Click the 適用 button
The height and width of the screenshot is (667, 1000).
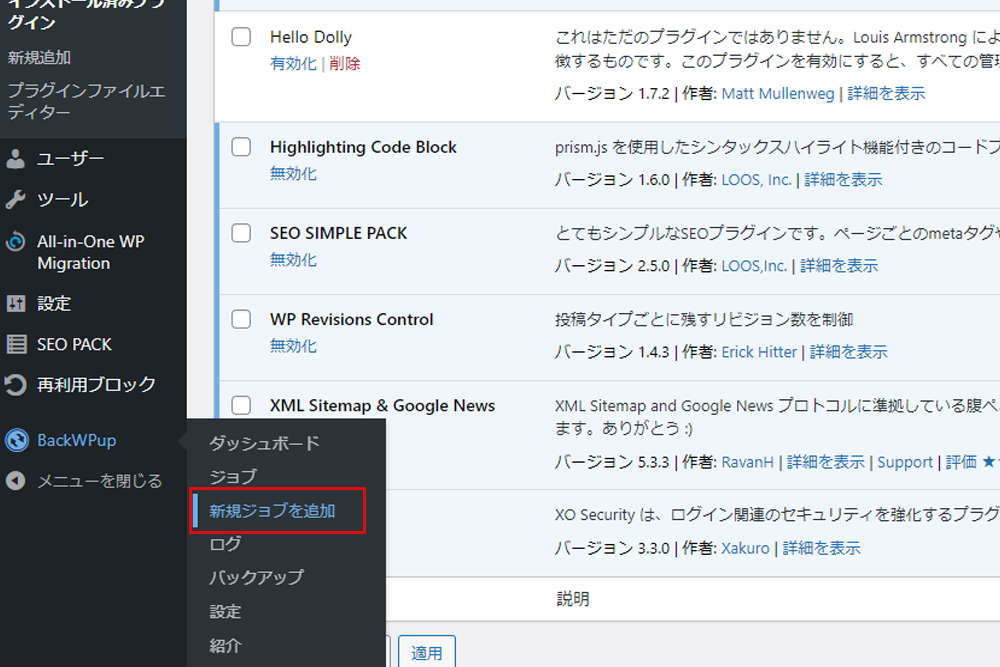coord(427,652)
